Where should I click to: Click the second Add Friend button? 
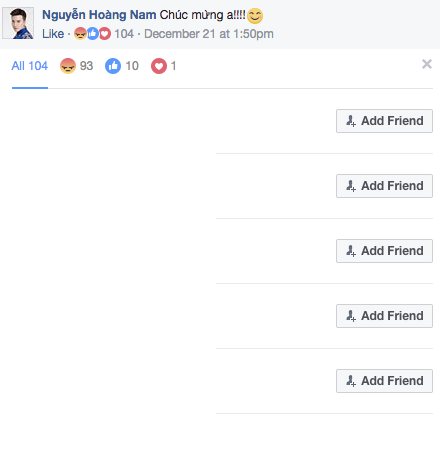[x=384, y=186]
